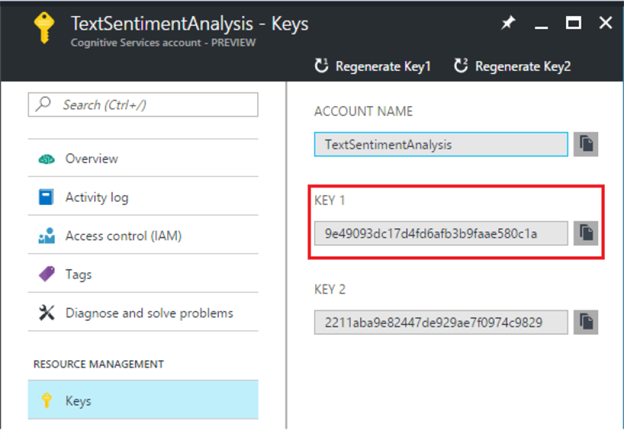Open Activity log menu item
Viewport: 624px width, 435px height.
pyautogui.click(x=143, y=197)
